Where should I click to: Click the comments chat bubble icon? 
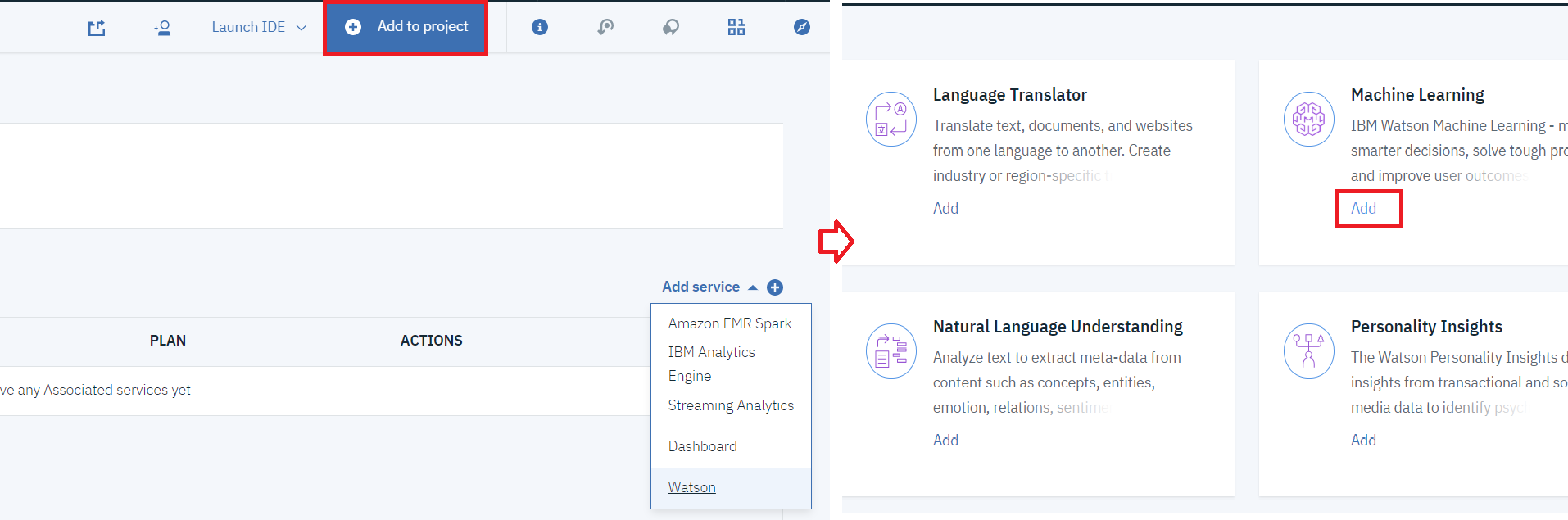(671, 27)
